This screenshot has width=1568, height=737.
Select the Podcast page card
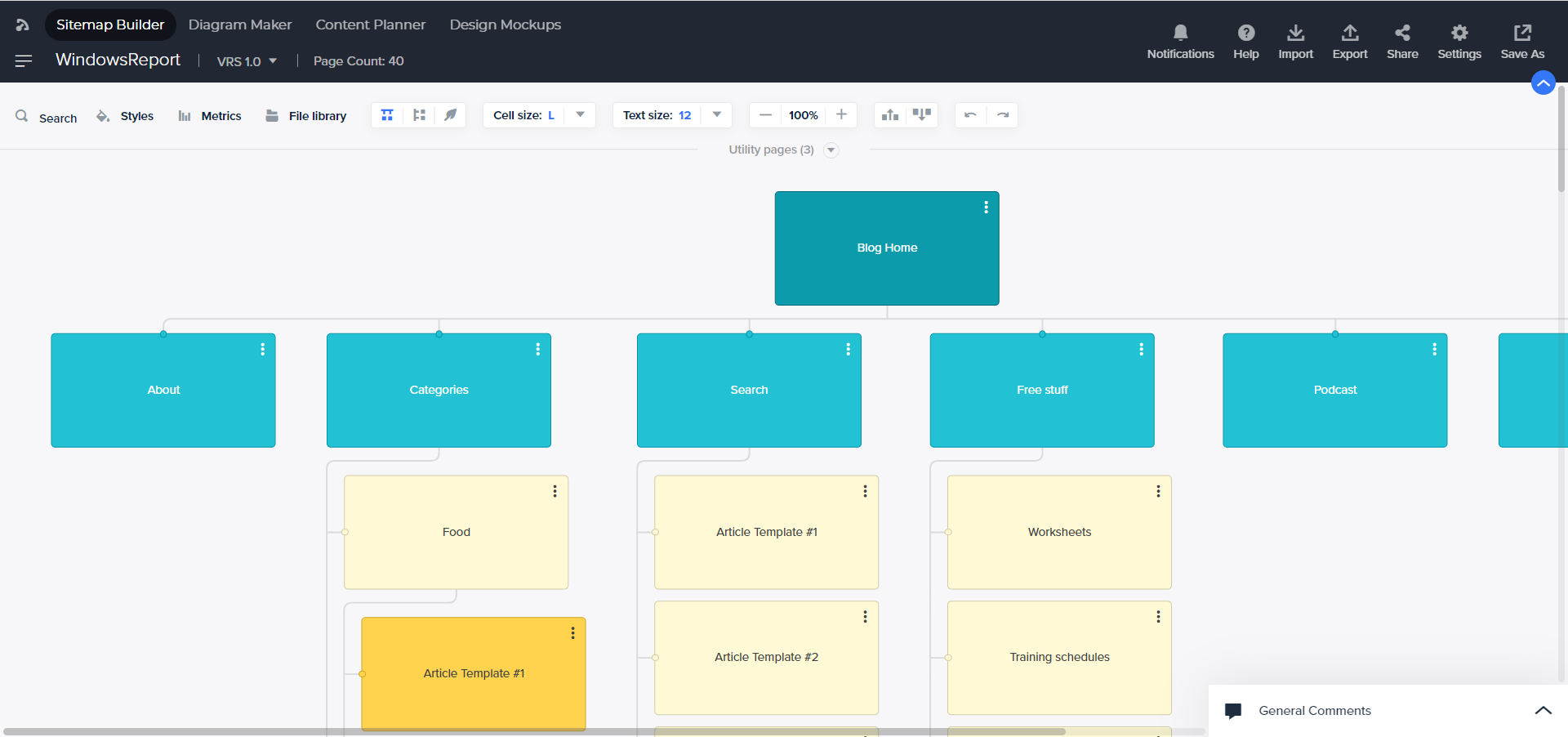[1335, 391]
